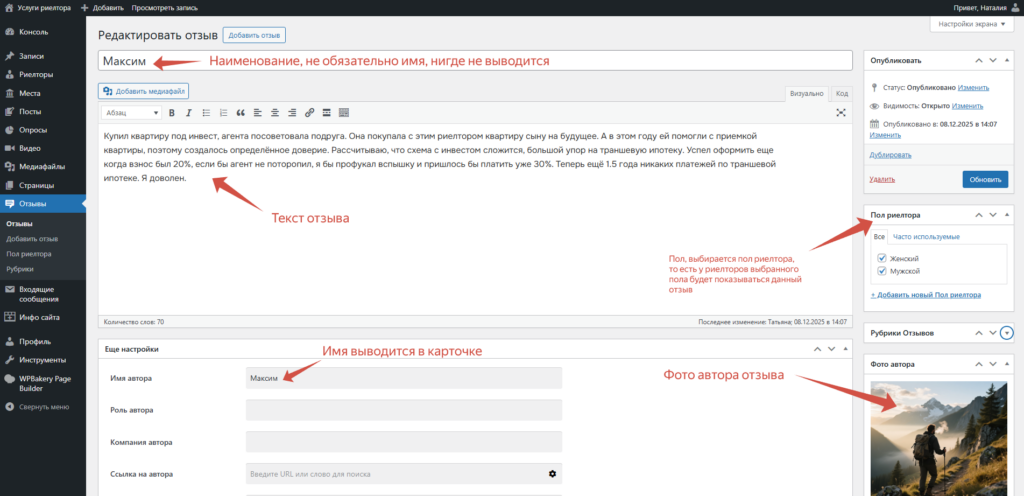Switch to the Код editor tab

point(842,94)
